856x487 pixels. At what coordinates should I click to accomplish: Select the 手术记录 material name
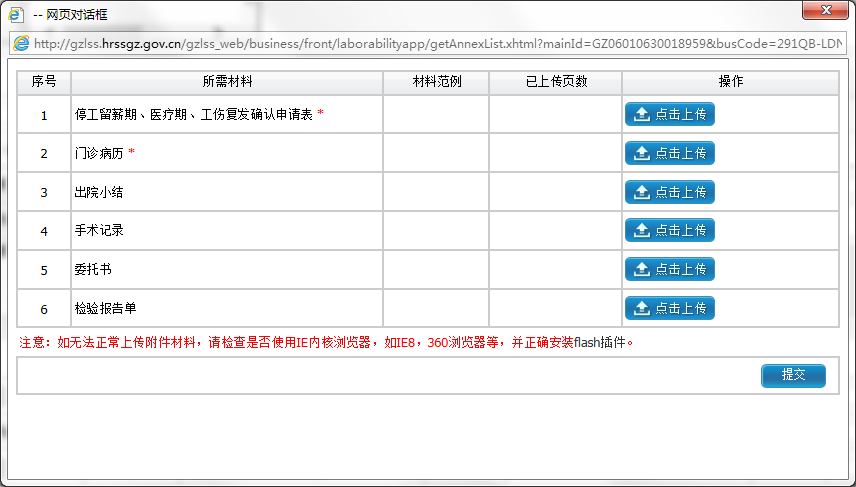tap(99, 230)
